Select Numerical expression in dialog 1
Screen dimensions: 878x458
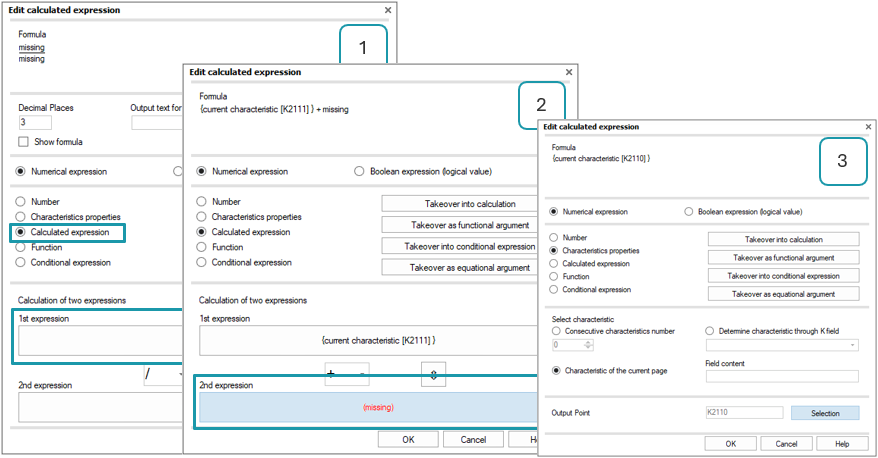tap(20, 171)
